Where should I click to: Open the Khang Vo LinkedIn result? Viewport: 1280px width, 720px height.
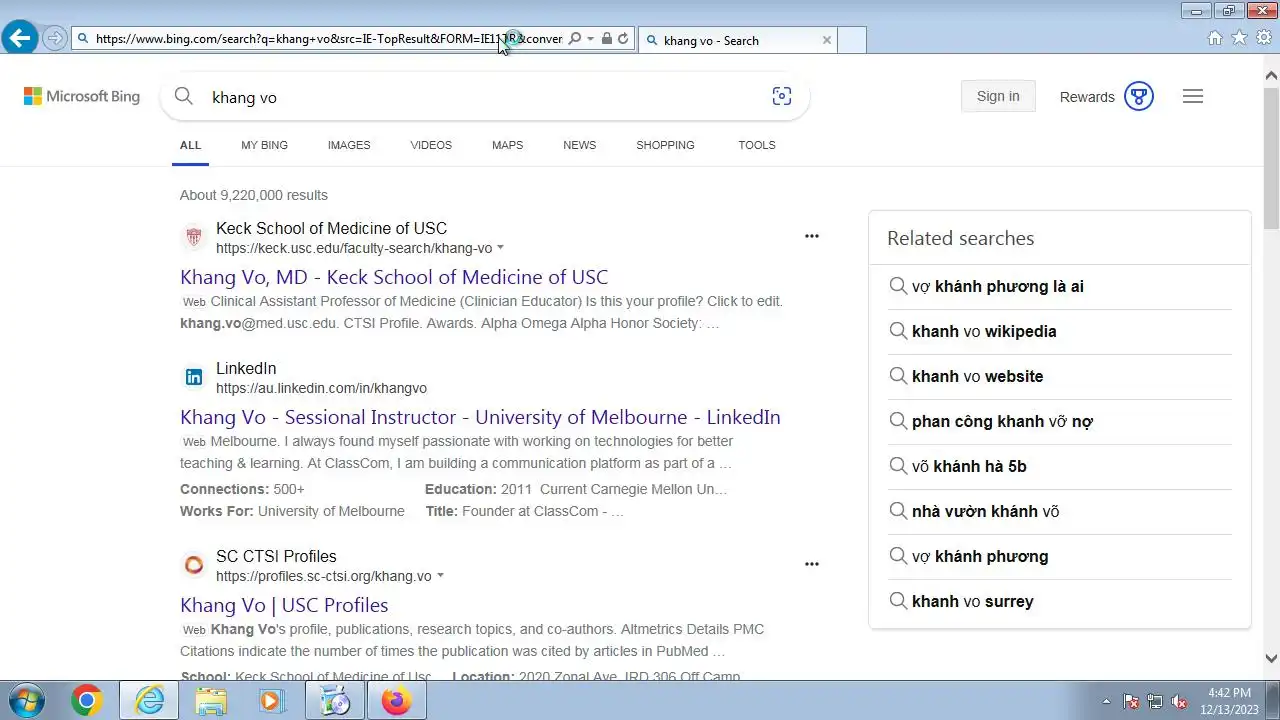tap(480, 417)
